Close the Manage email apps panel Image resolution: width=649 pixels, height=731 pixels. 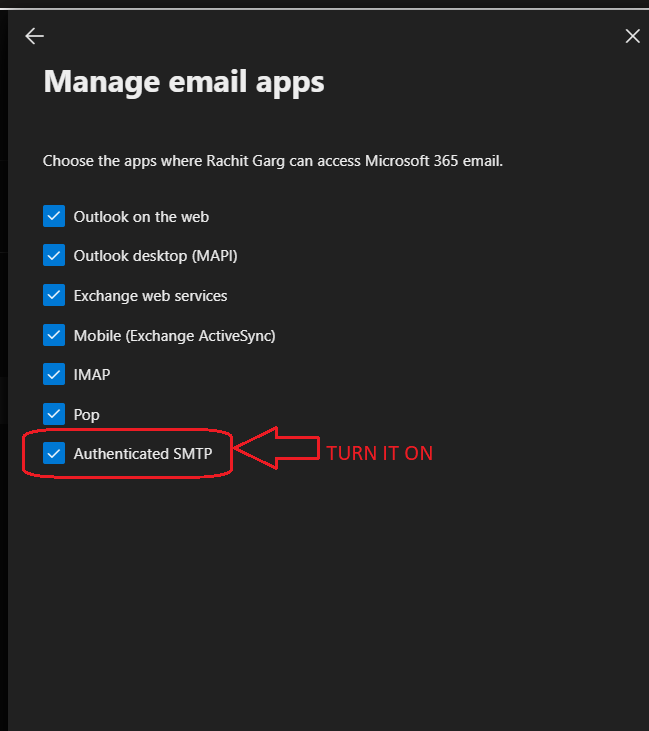pyautogui.click(x=632, y=36)
